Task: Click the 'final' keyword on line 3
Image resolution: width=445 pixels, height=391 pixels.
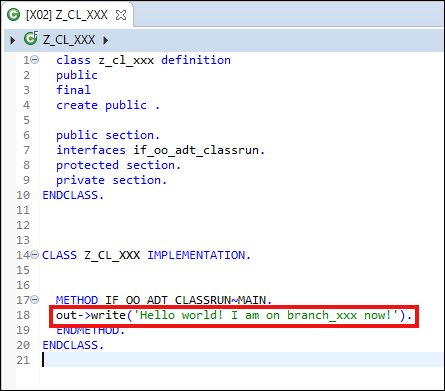Action: click(x=73, y=90)
